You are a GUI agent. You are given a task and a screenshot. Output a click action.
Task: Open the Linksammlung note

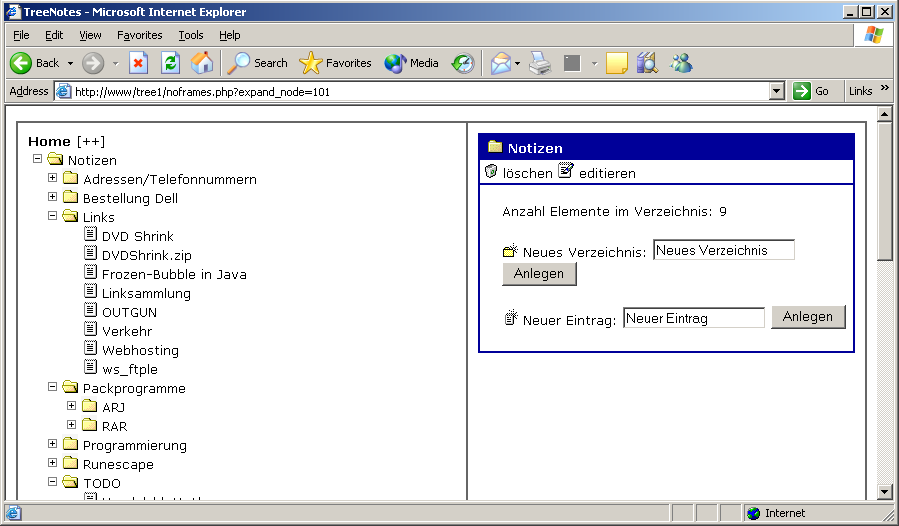tap(146, 293)
